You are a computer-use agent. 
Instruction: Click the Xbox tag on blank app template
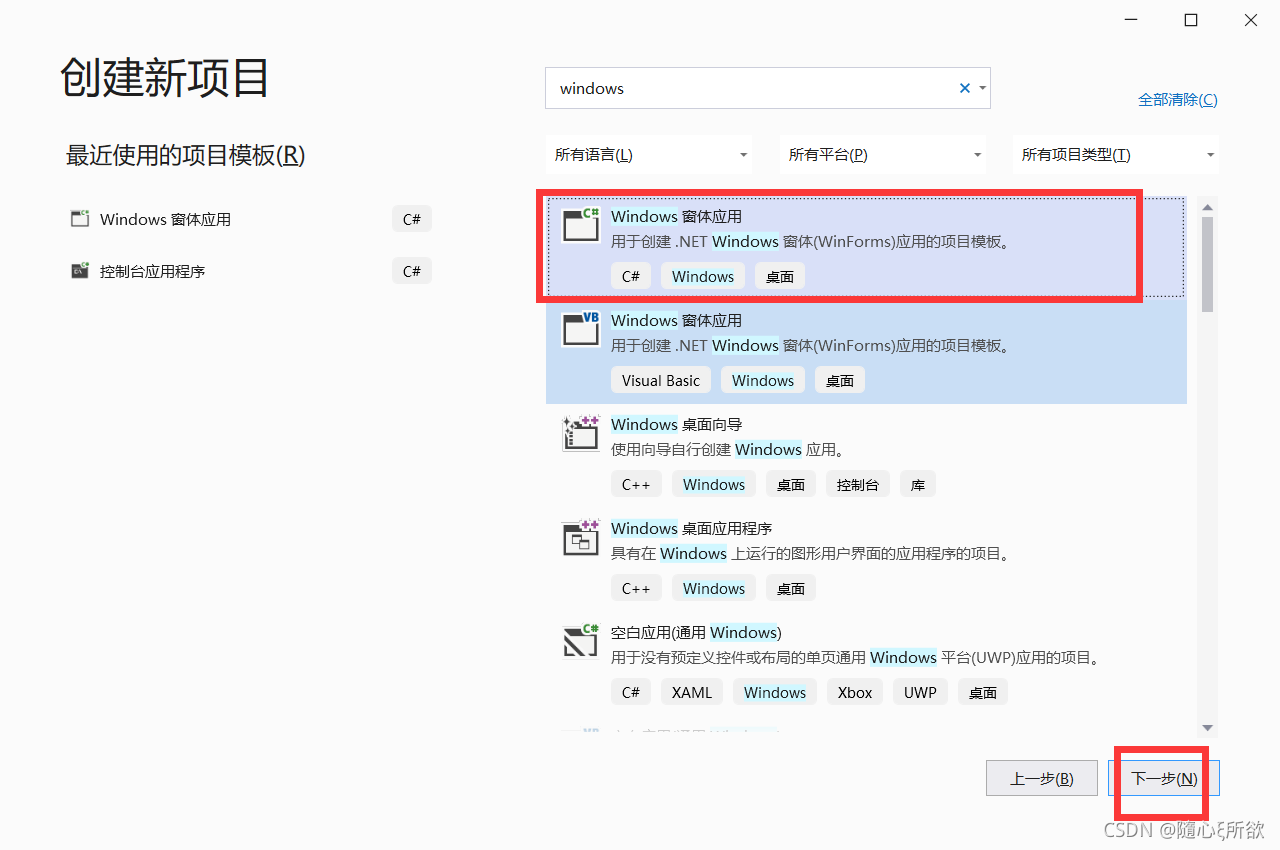855,692
